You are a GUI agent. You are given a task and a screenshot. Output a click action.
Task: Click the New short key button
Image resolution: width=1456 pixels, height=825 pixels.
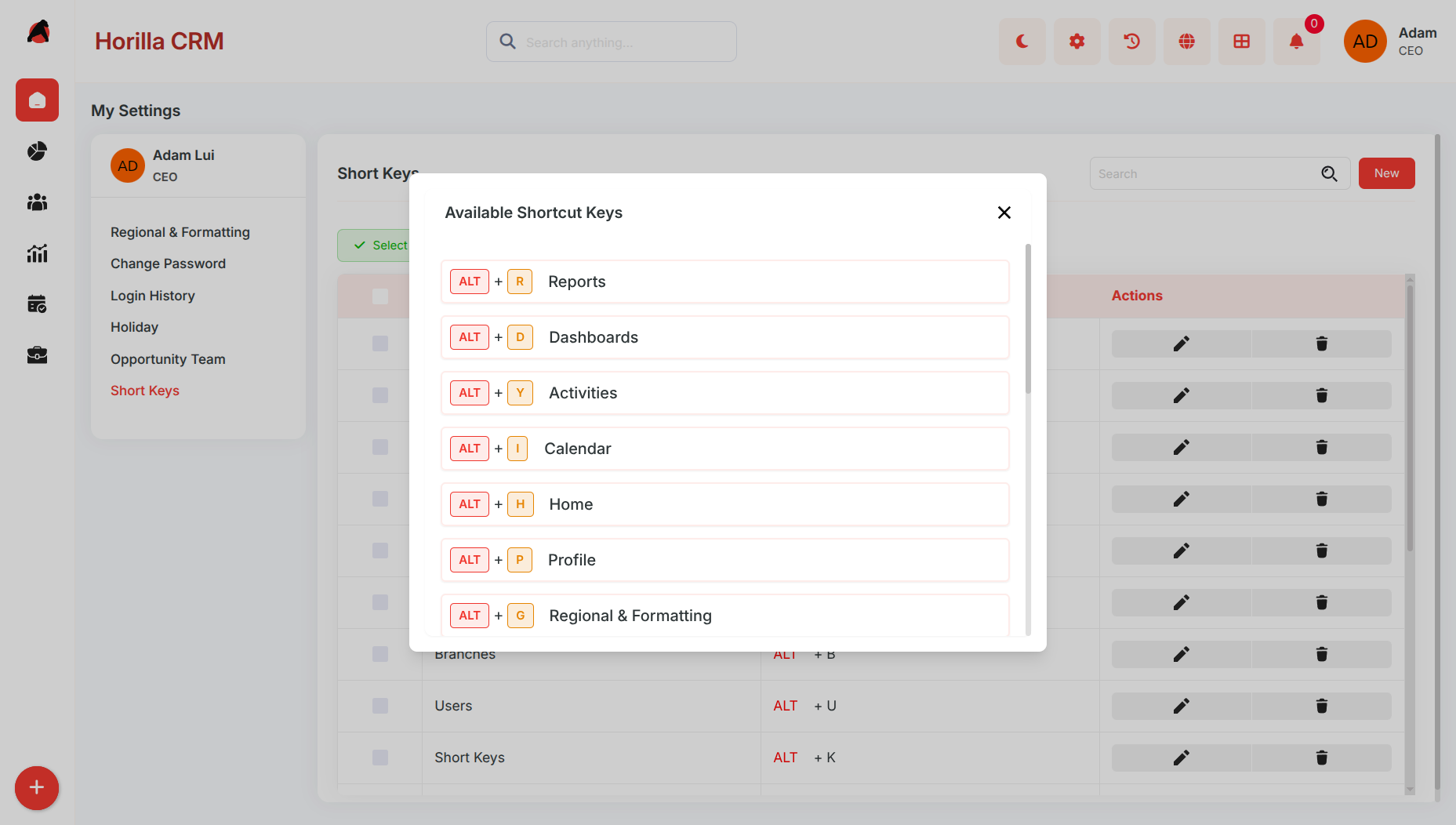(1386, 173)
